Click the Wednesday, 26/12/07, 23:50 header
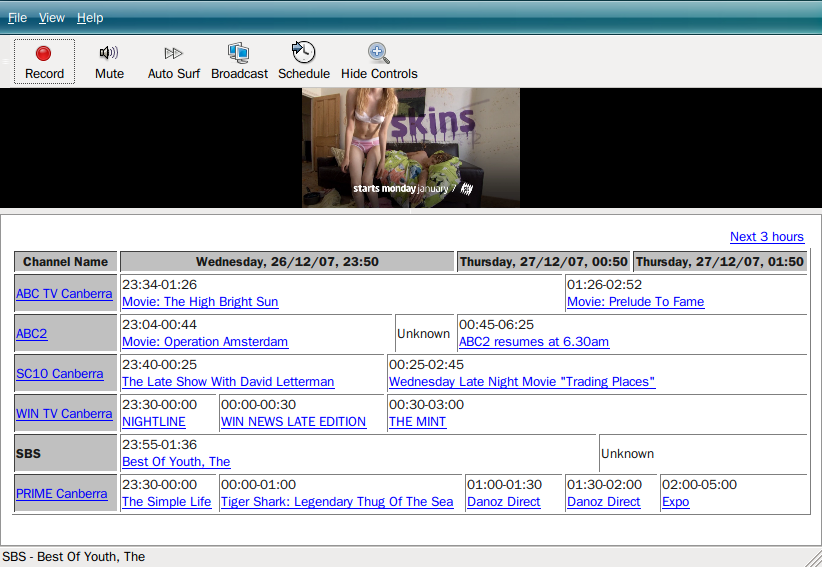The height and width of the screenshot is (567, 822). [287, 261]
